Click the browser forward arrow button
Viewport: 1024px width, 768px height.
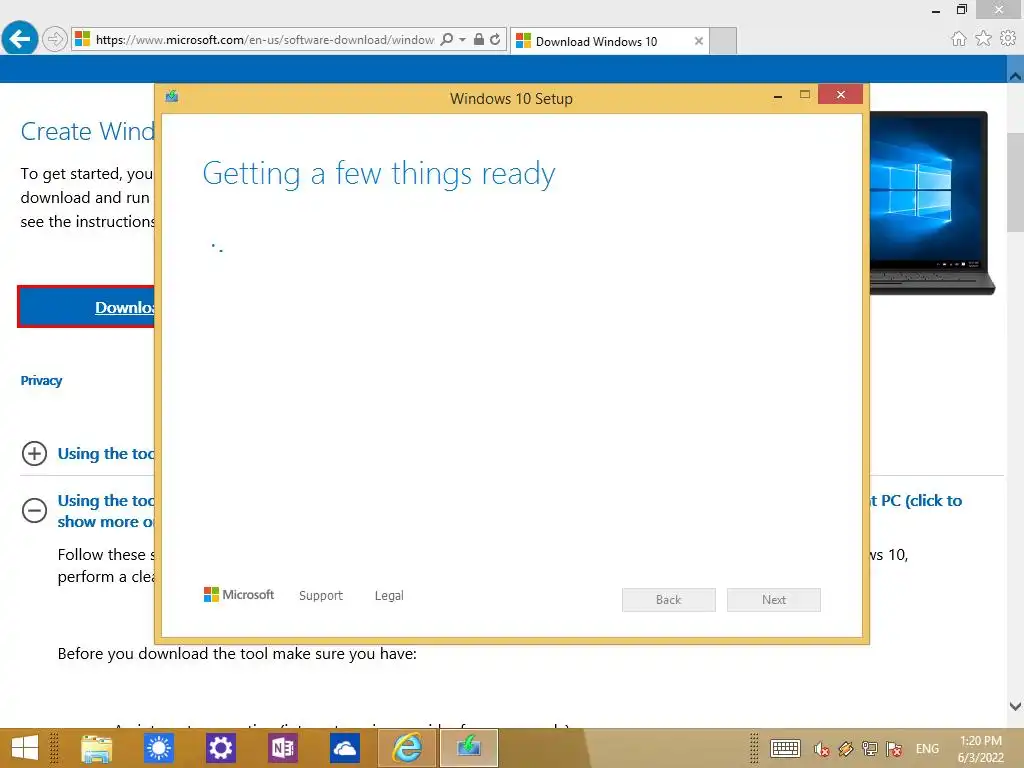[x=55, y=39]
